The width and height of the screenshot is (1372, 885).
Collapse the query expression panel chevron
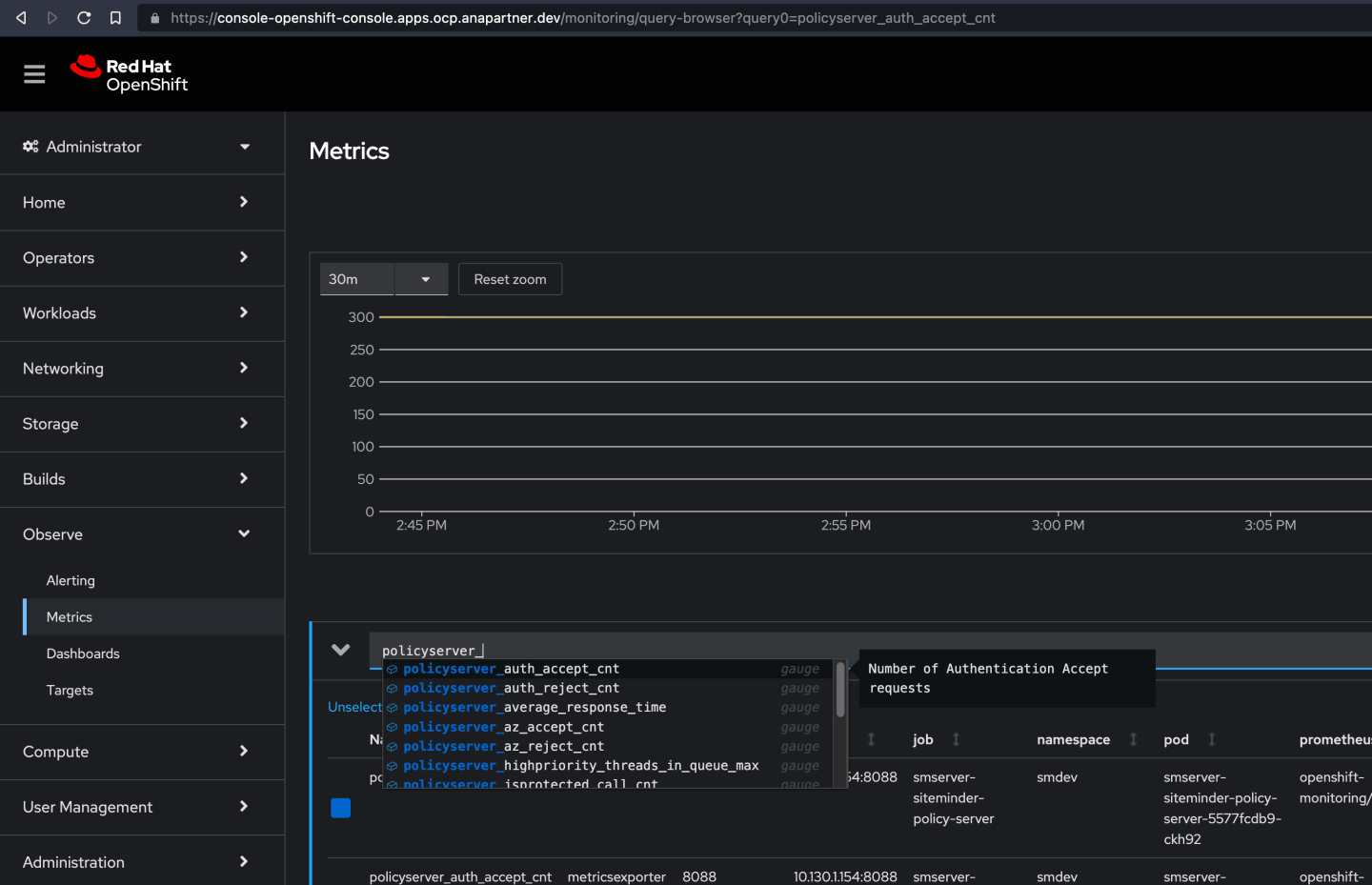point(340,649)
